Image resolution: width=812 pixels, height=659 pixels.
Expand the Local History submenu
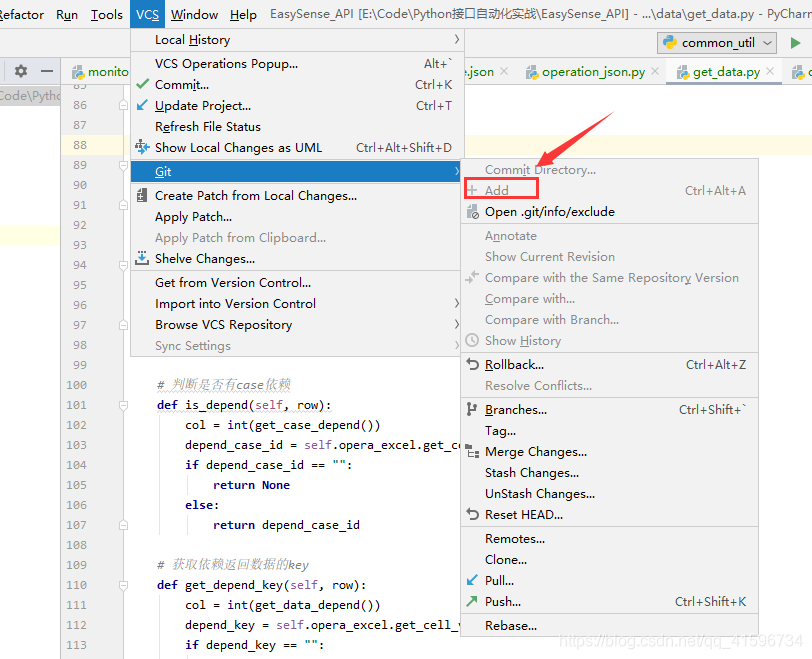tap(456, 39)
